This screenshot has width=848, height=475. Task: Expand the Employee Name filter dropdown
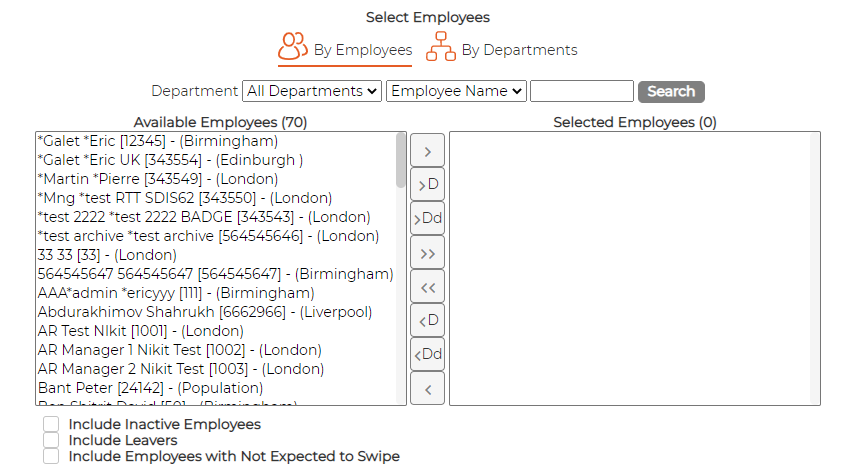pos(456,91)
